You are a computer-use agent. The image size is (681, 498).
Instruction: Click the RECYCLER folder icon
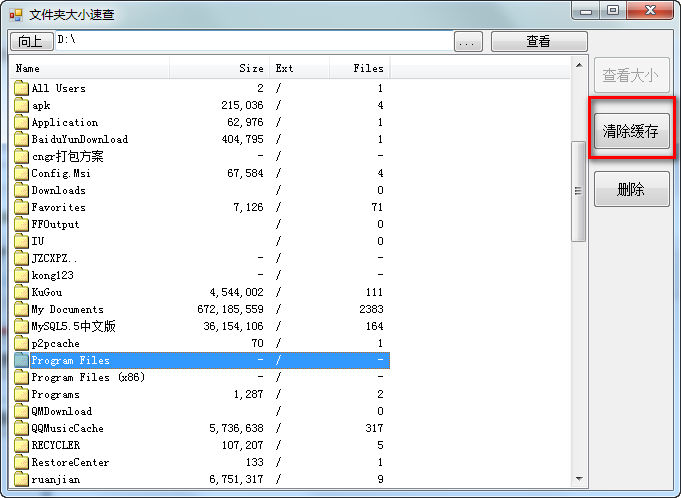pos(21,445)
